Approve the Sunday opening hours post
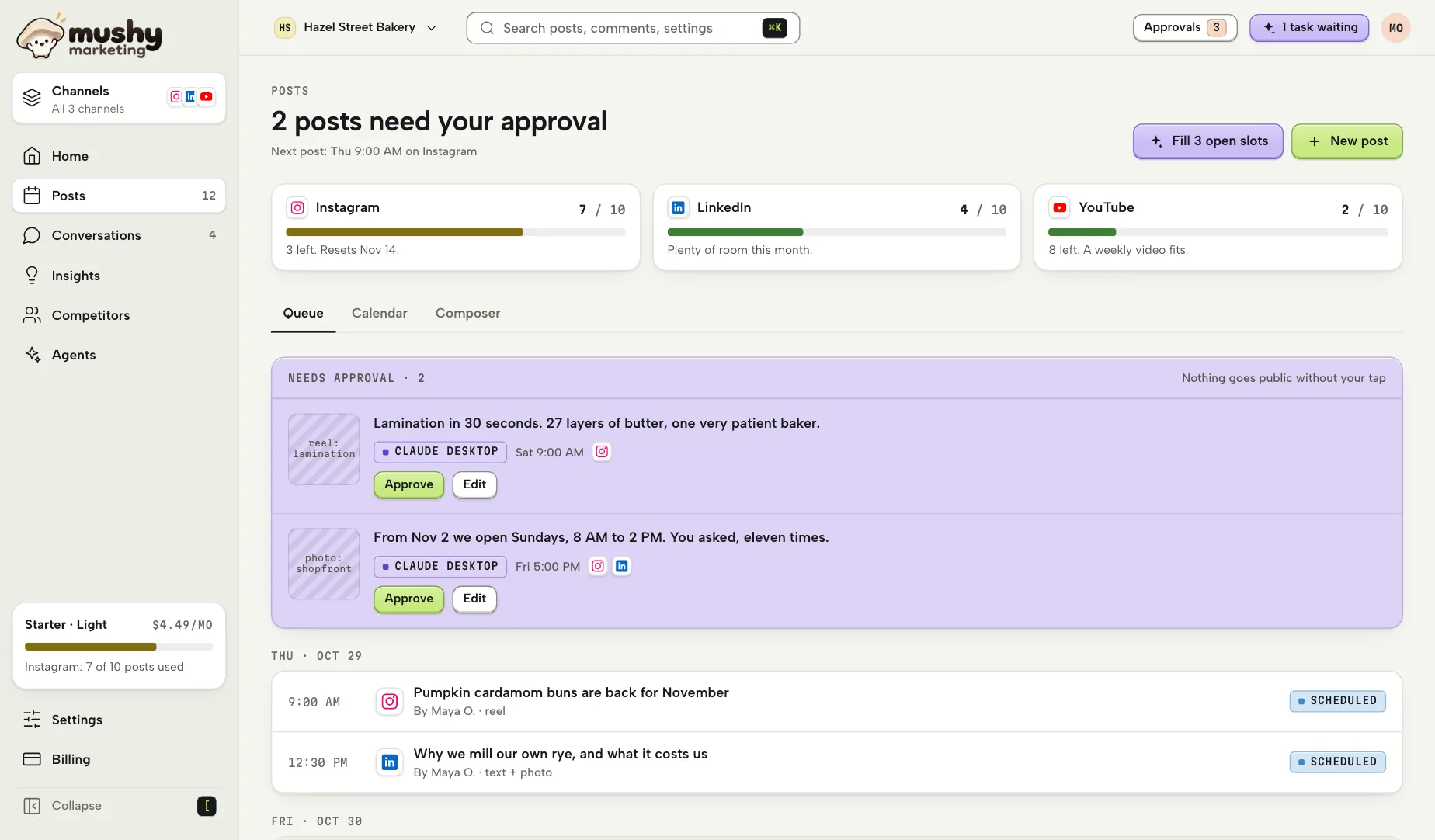Screen dimensions: 1435x840 pos(408,599)
